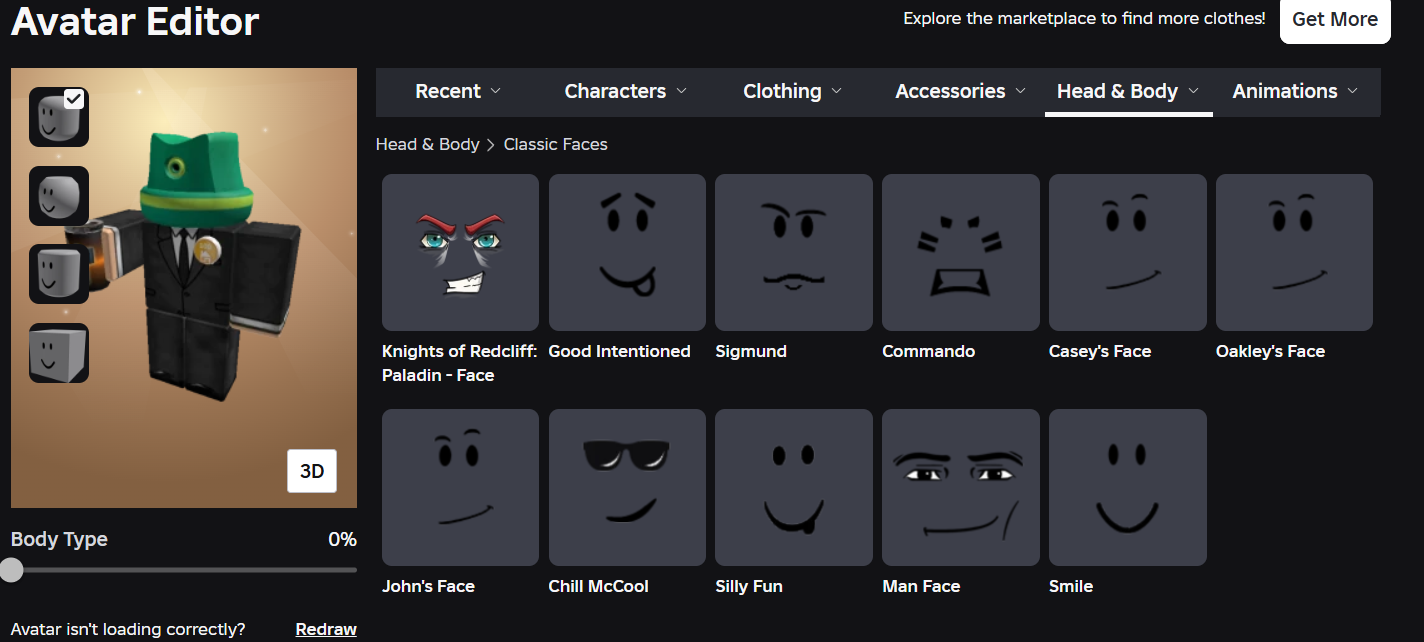The image size is (1424, 642).
Task: Click the 'Sigmund' item name
Action: 751,351
